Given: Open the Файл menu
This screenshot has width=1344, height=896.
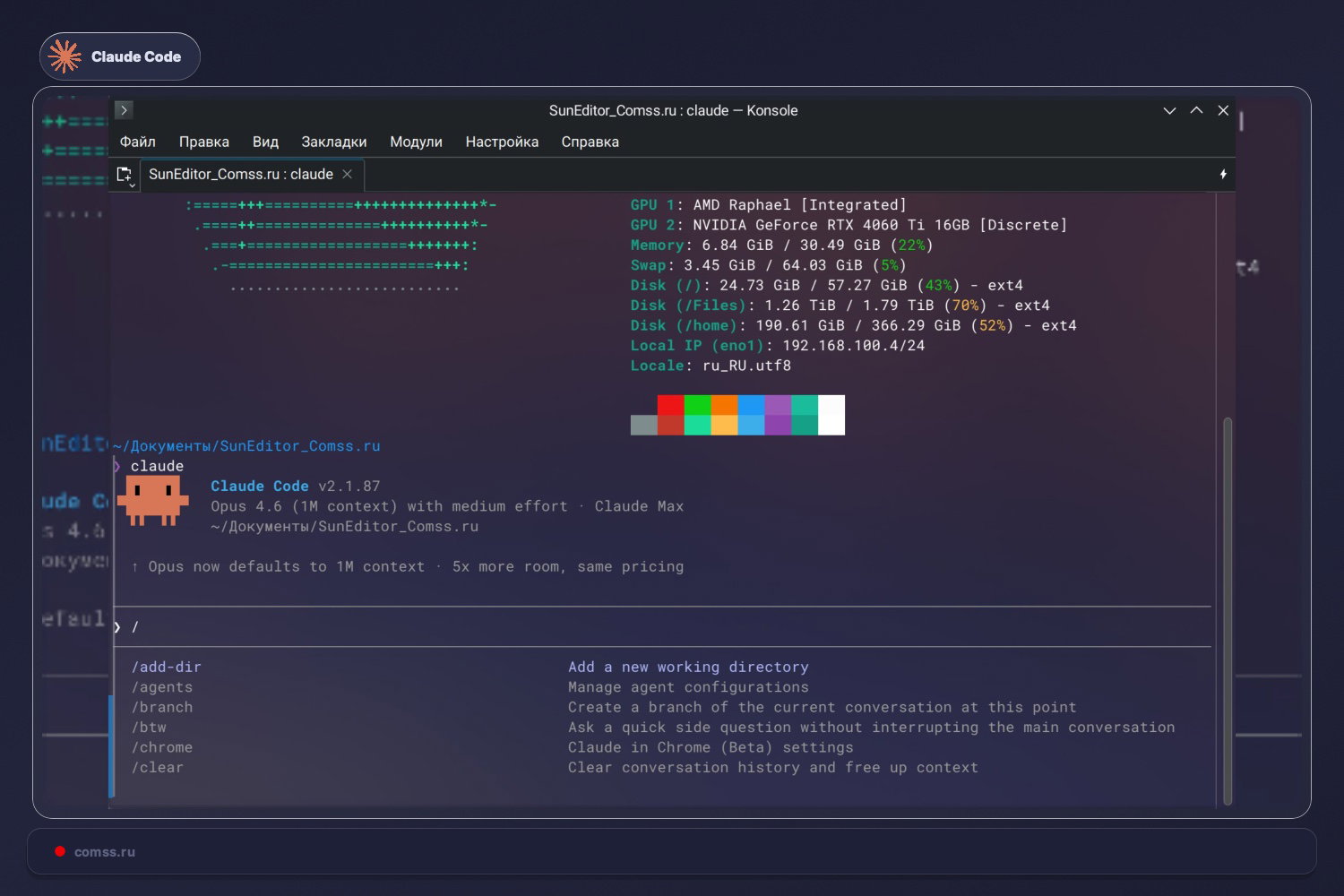Looking at the screenshot, I should point(137,142).
